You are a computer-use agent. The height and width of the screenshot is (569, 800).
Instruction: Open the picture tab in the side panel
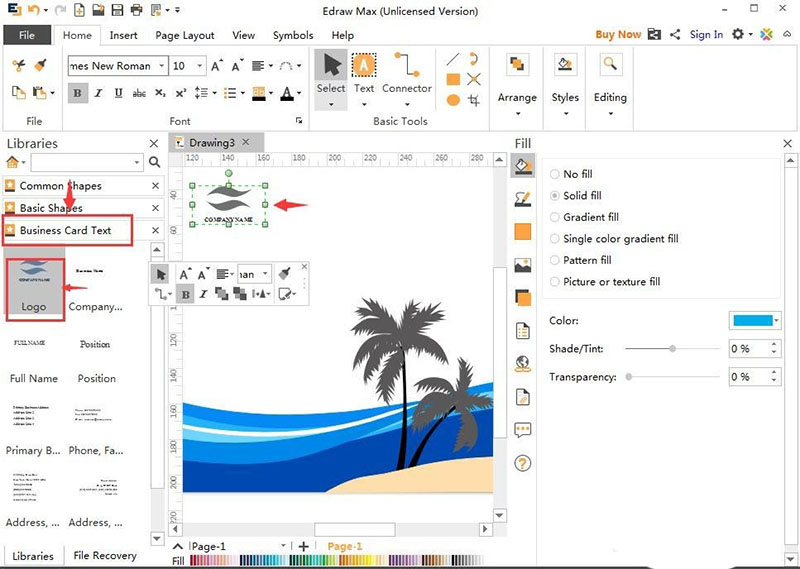pos(523,265)
